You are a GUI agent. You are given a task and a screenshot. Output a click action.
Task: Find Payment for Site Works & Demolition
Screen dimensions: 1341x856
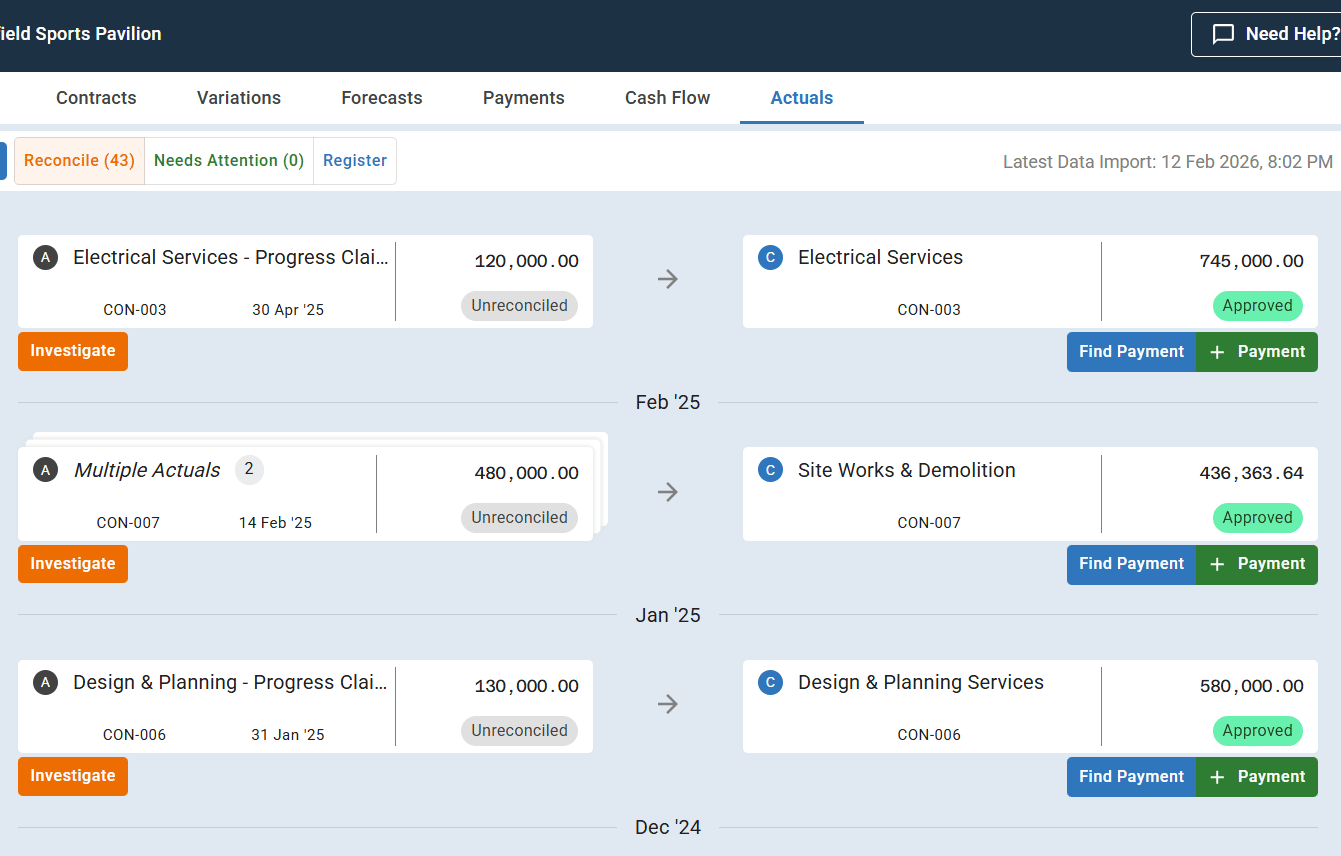point(1131,565)
